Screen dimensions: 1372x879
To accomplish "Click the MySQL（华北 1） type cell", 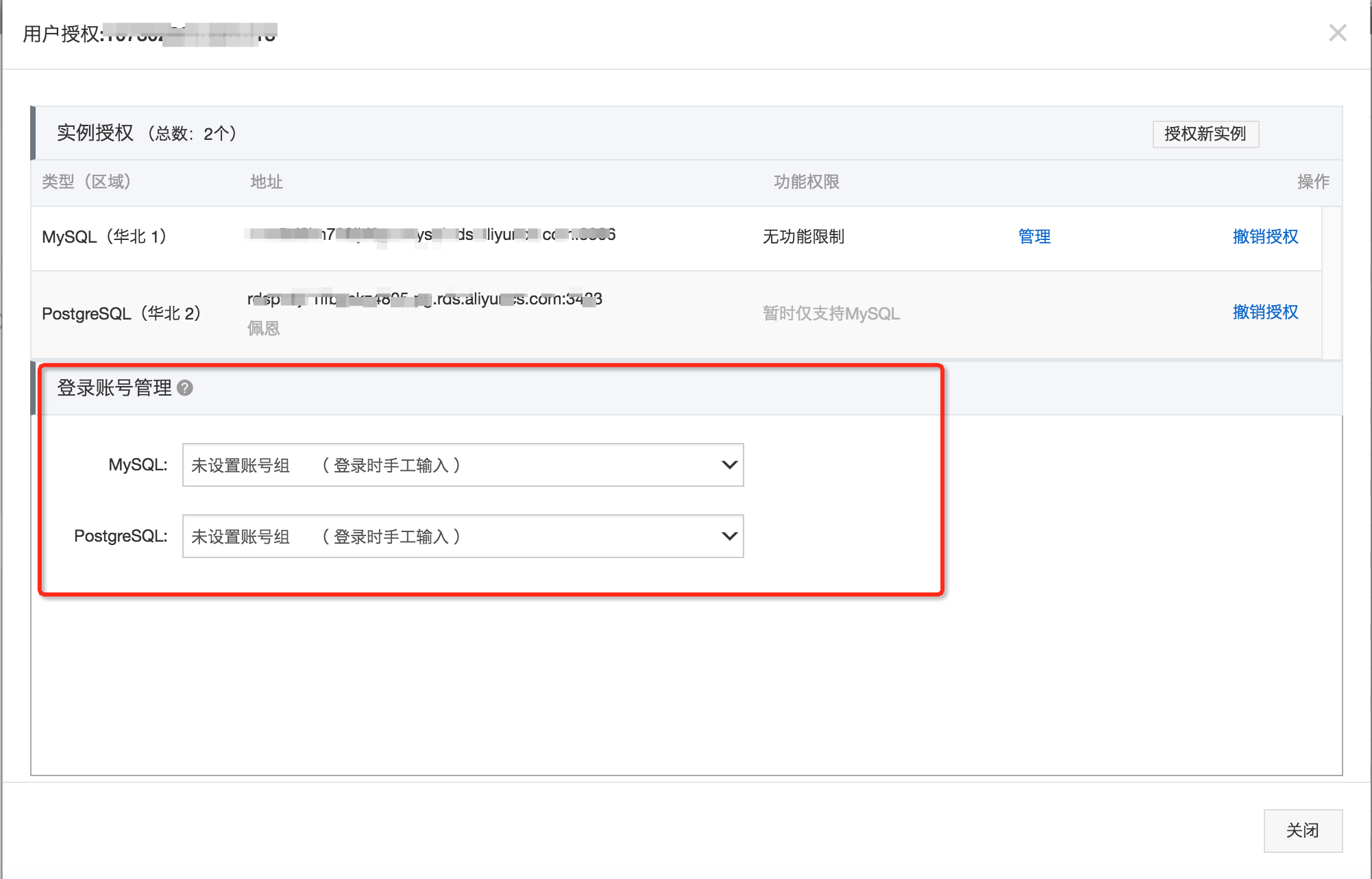I will click(104, 237).
